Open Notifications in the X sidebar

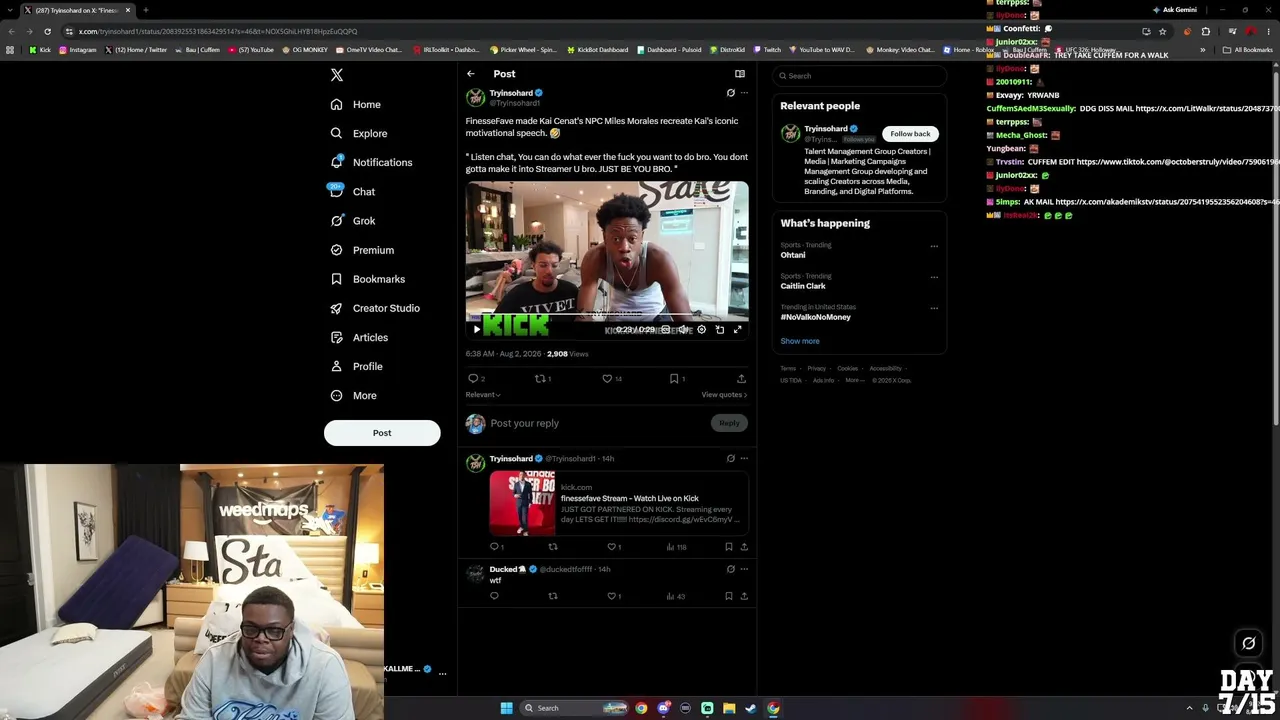pos(371,162)
